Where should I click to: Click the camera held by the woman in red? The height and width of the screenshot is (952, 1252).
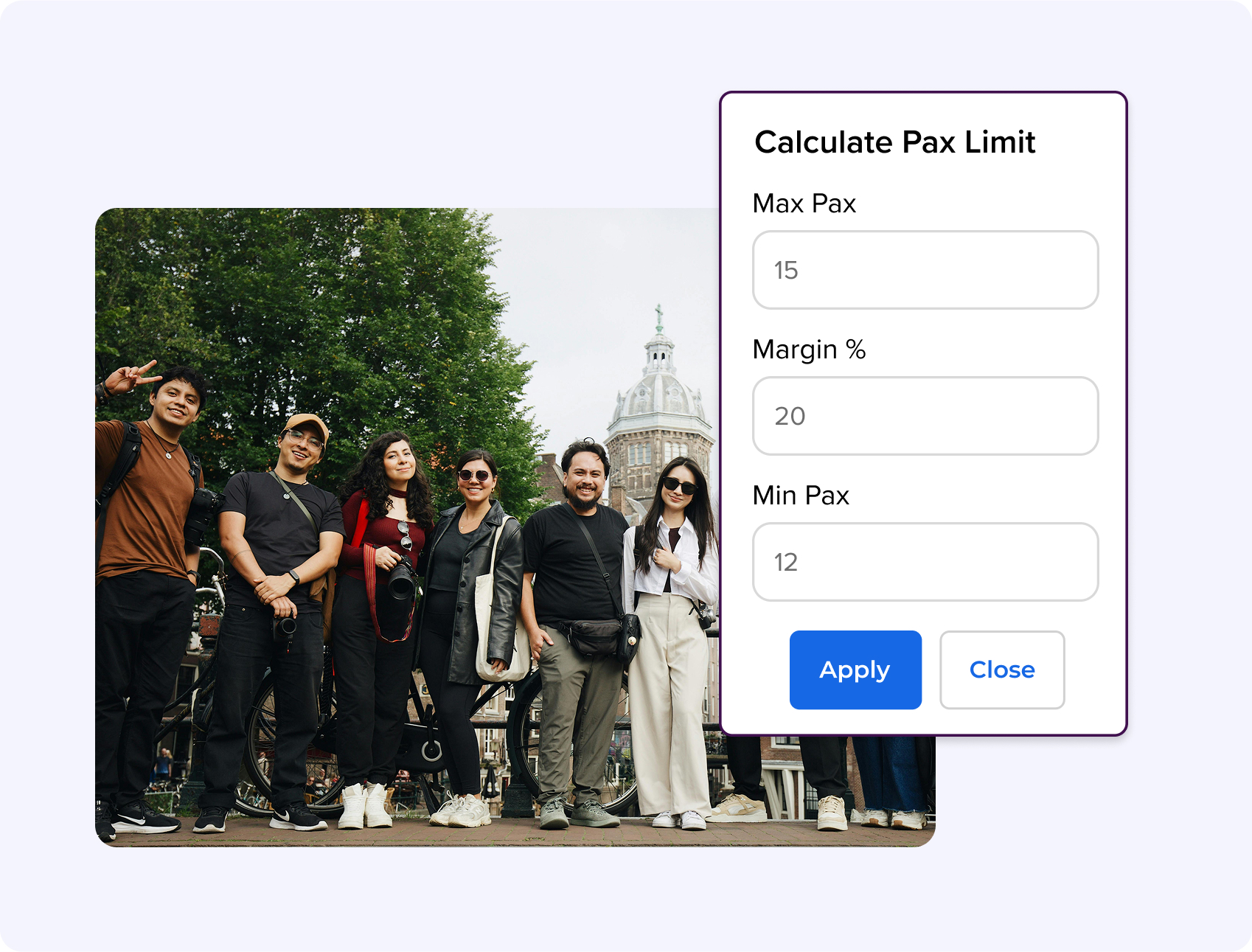[401, 579]
